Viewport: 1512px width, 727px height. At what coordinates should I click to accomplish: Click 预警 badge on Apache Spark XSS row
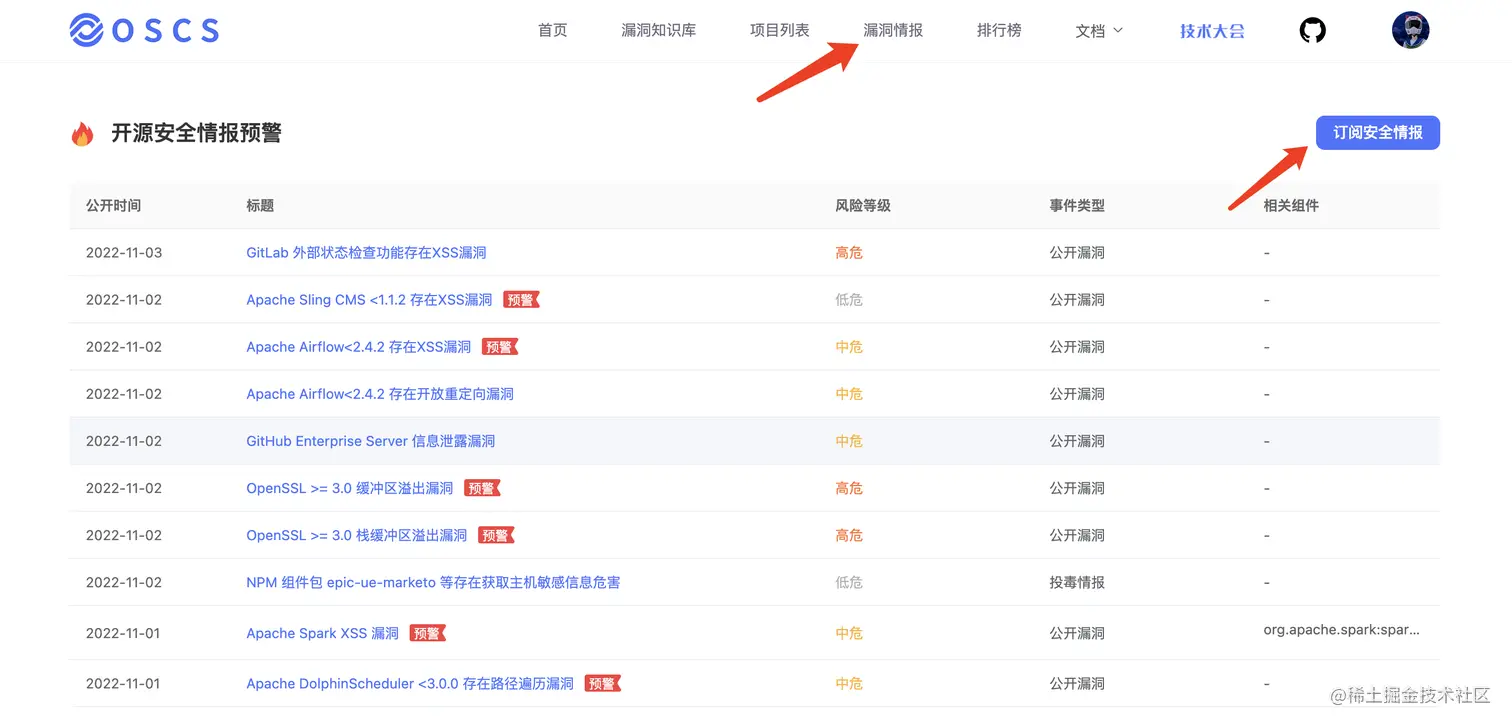tap(427, 633)
